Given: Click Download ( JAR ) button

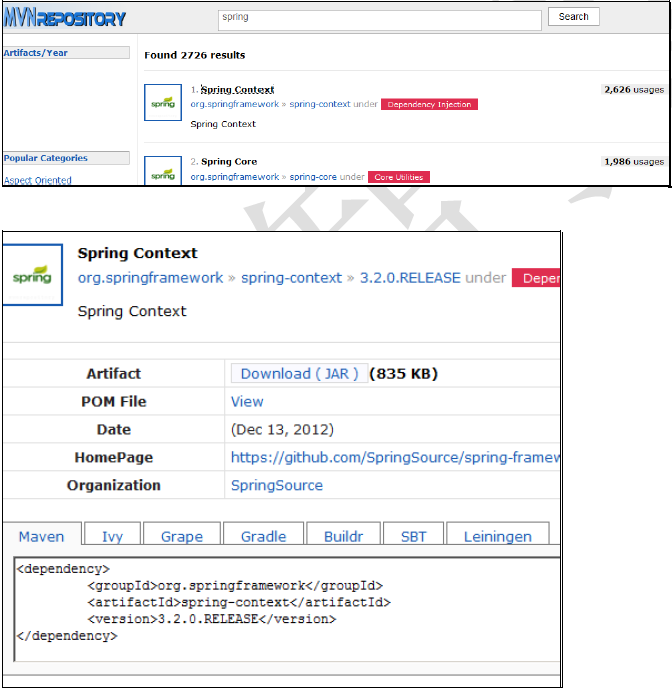Looking at the screenshot, I should click(x=300, y=374).
